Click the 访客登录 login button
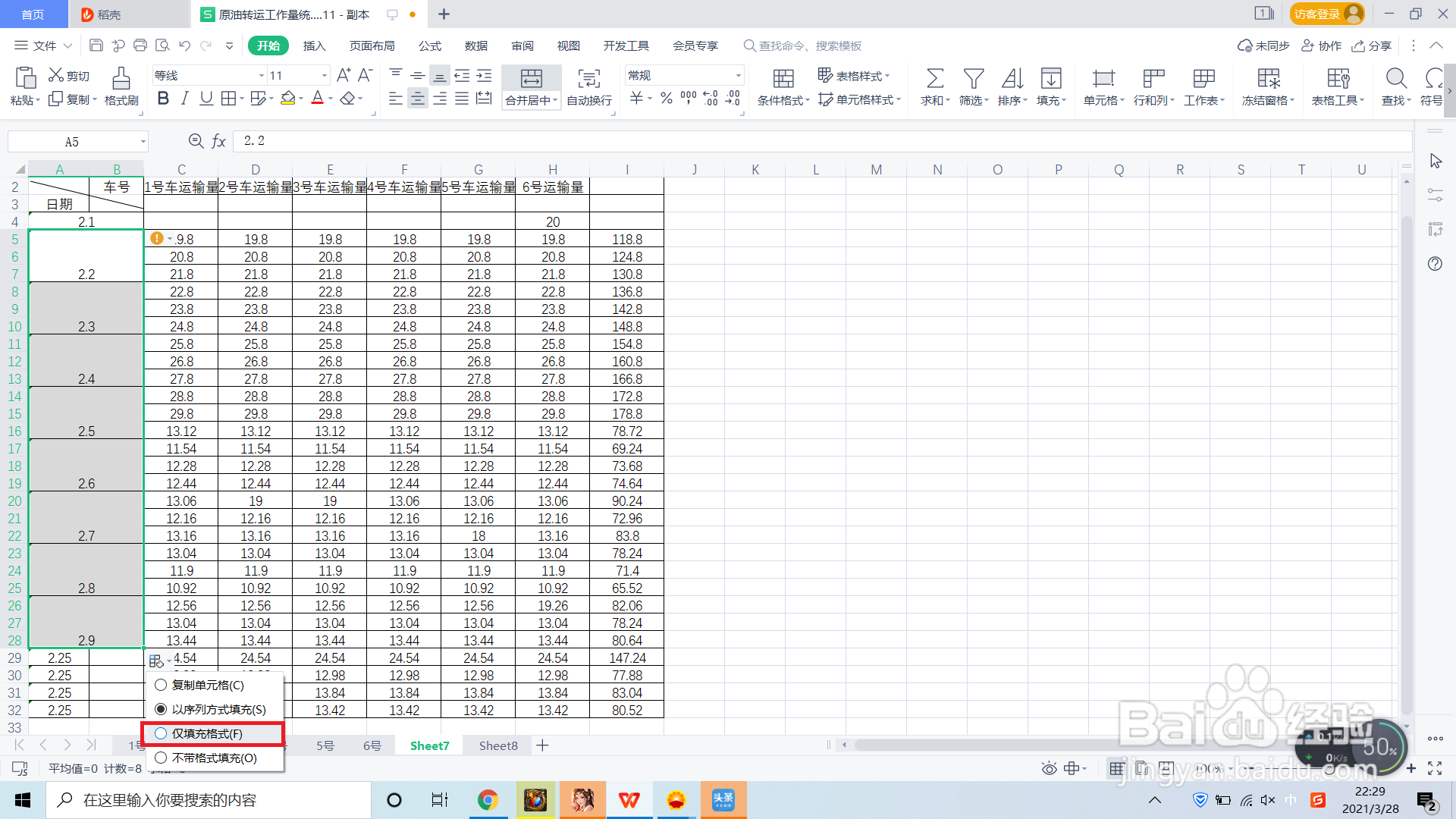Image resolution: width=1456 pixels, height=819 pixels. pyautogui.click(x=1326, y=14)
